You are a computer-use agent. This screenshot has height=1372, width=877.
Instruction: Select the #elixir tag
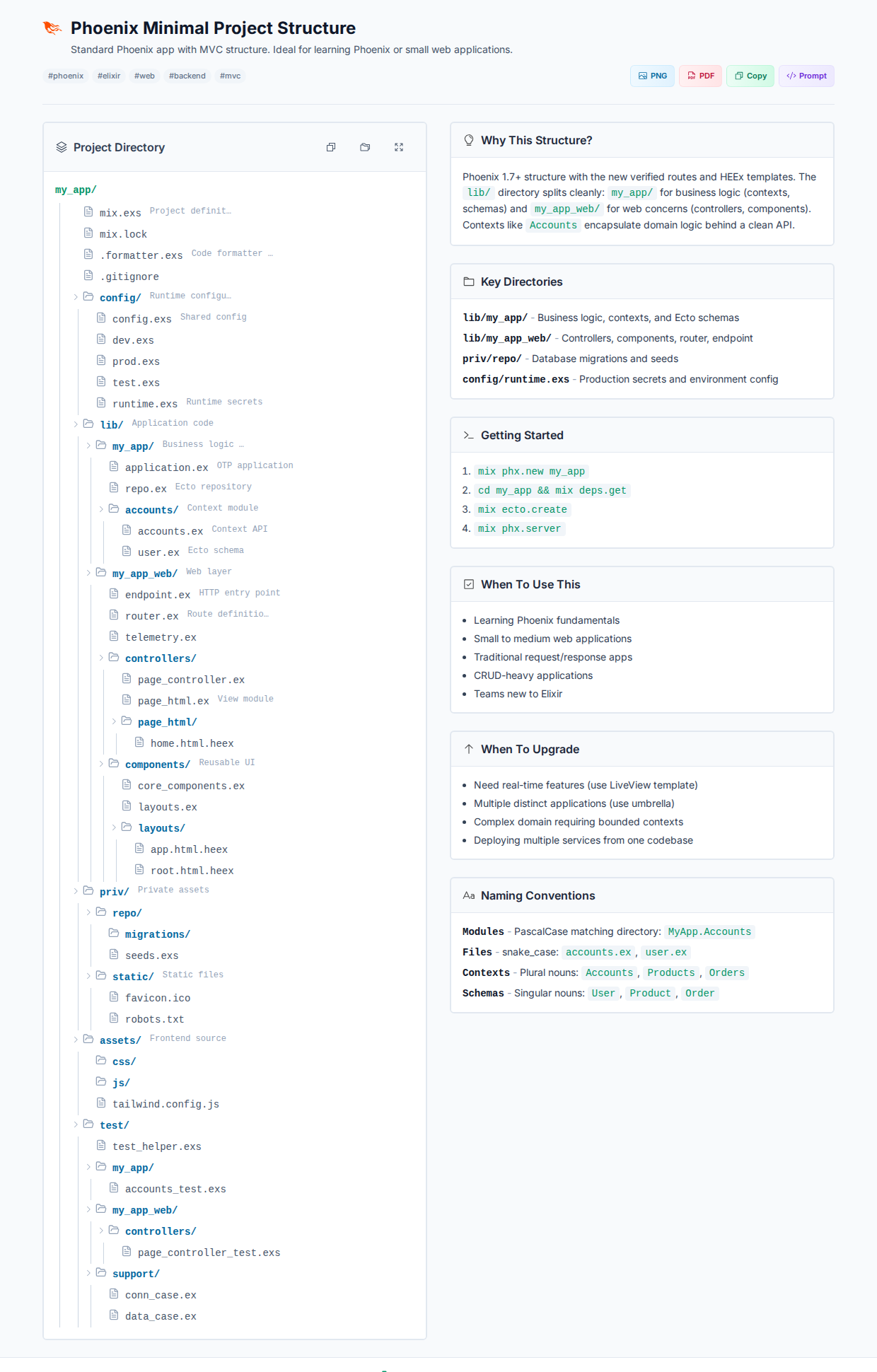tap(109, 76)
